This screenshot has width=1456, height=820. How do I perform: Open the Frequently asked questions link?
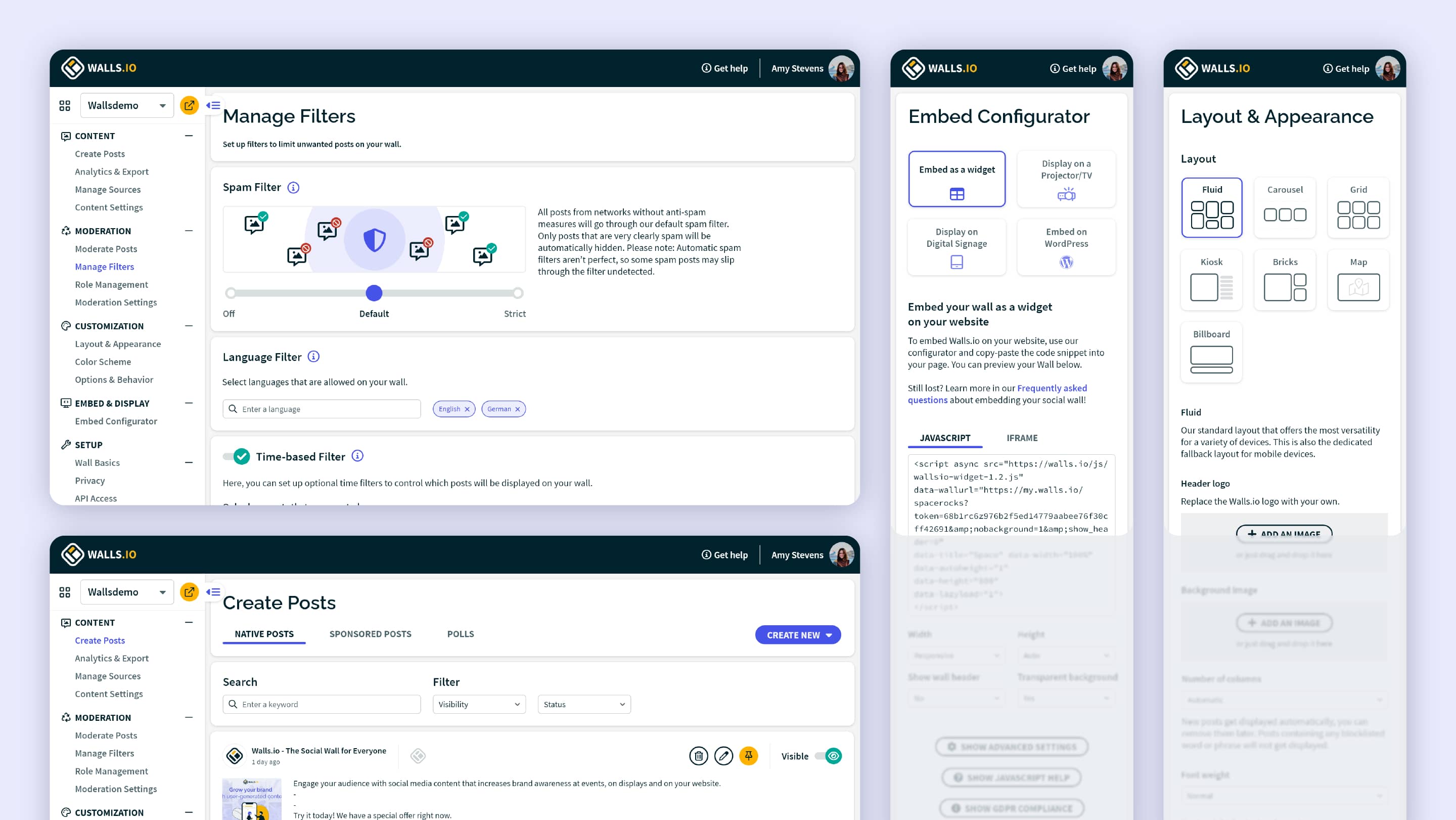point(997,394)
